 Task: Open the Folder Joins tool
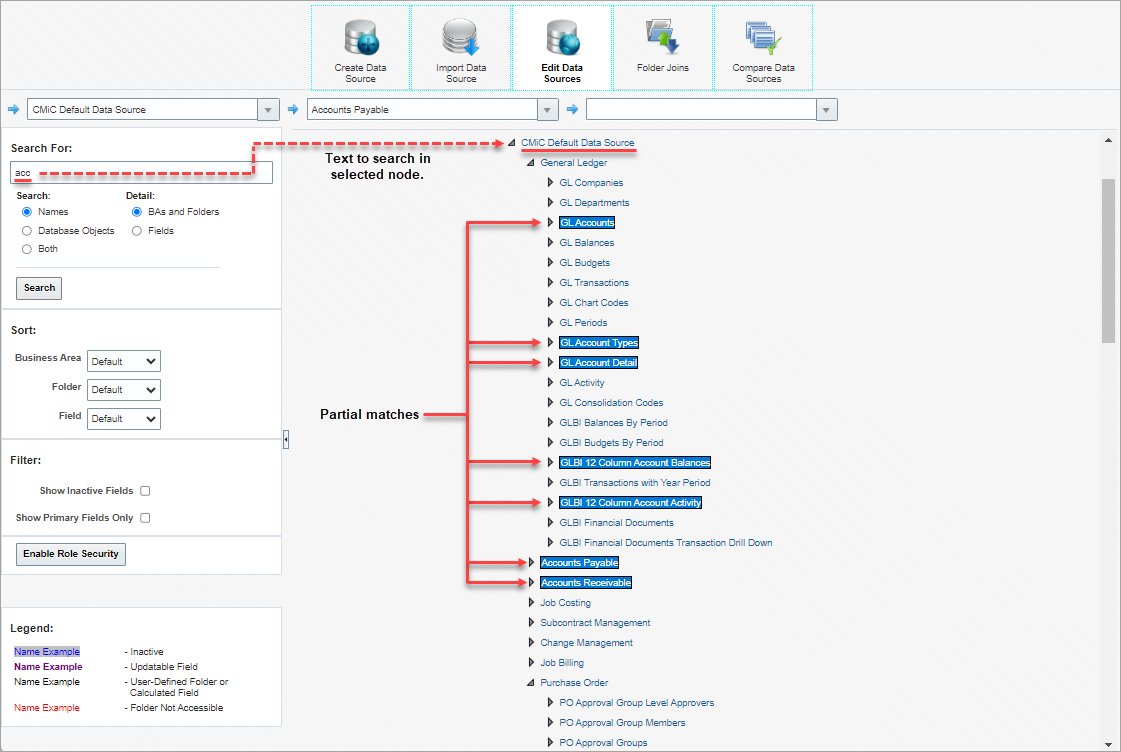tap(663, 48)
